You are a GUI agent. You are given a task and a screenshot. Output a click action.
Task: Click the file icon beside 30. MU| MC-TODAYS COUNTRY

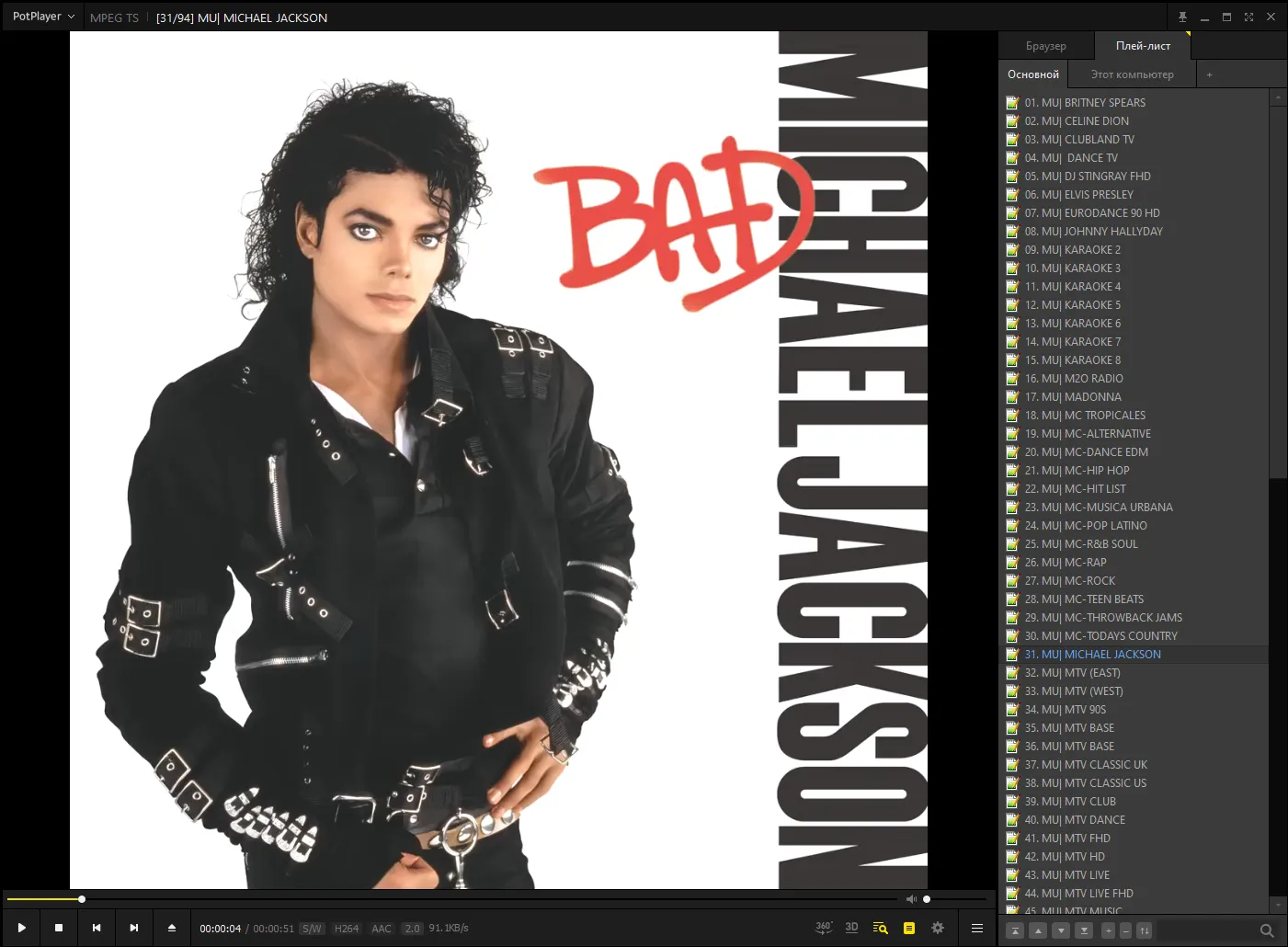pos(1012,636)
